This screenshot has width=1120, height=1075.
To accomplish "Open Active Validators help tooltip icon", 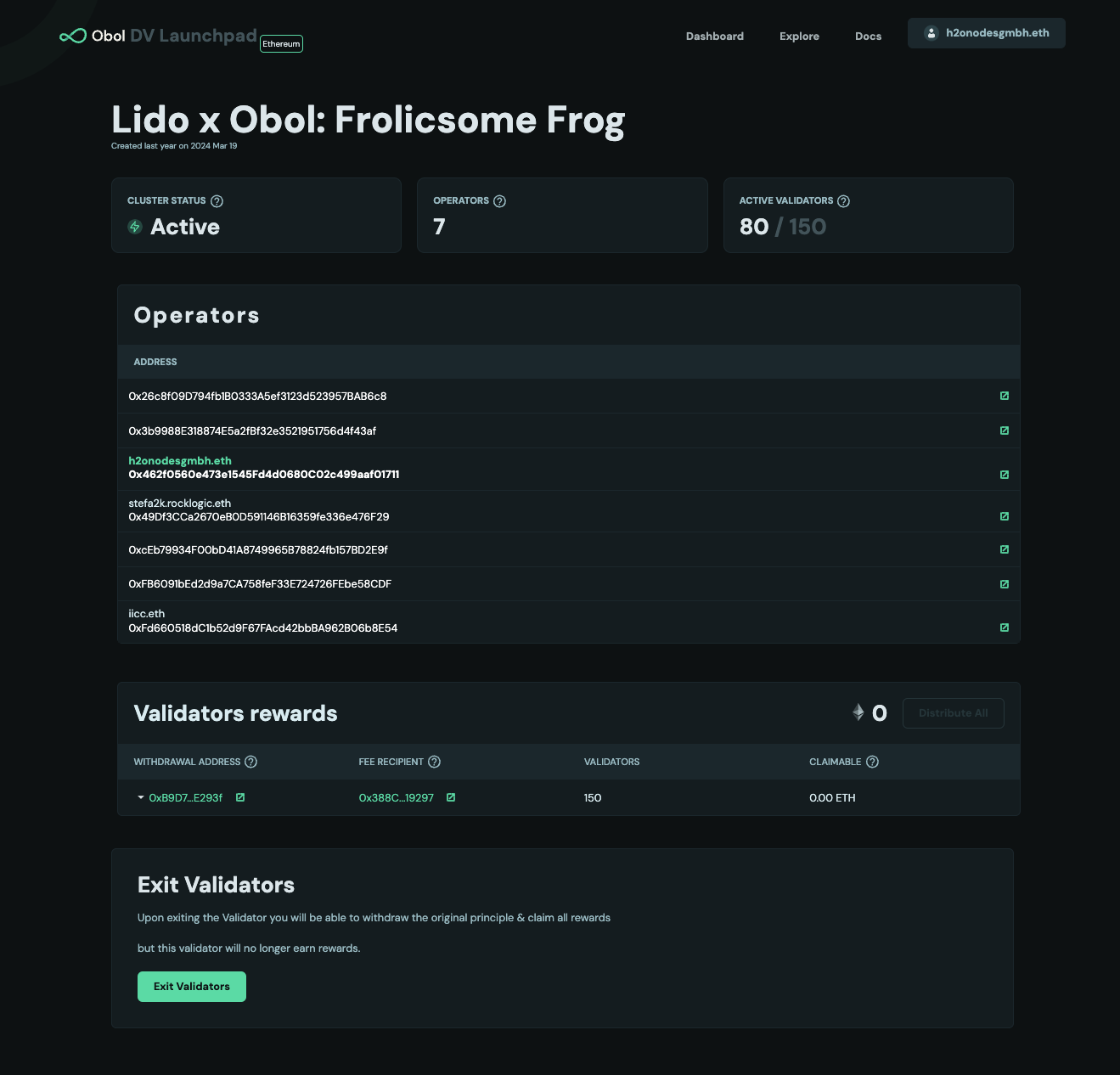I will tap(843, 201).
